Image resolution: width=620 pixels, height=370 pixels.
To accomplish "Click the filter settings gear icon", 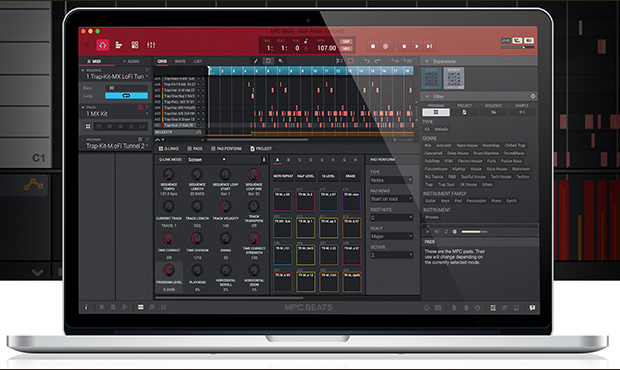I will click(x=533, y=96).
